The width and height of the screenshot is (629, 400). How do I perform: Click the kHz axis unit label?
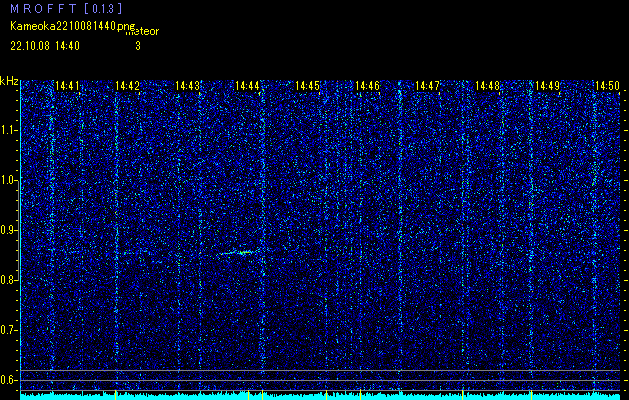9,81
